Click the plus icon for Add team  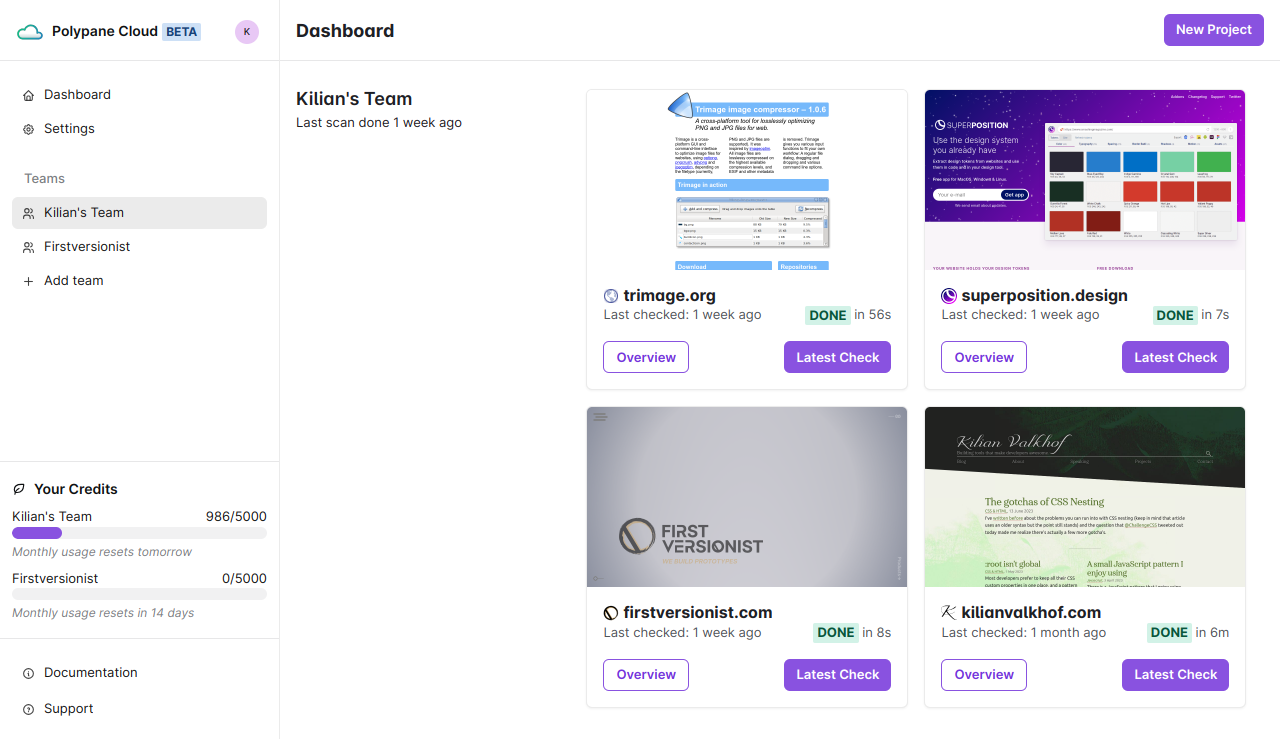[28, 281]
